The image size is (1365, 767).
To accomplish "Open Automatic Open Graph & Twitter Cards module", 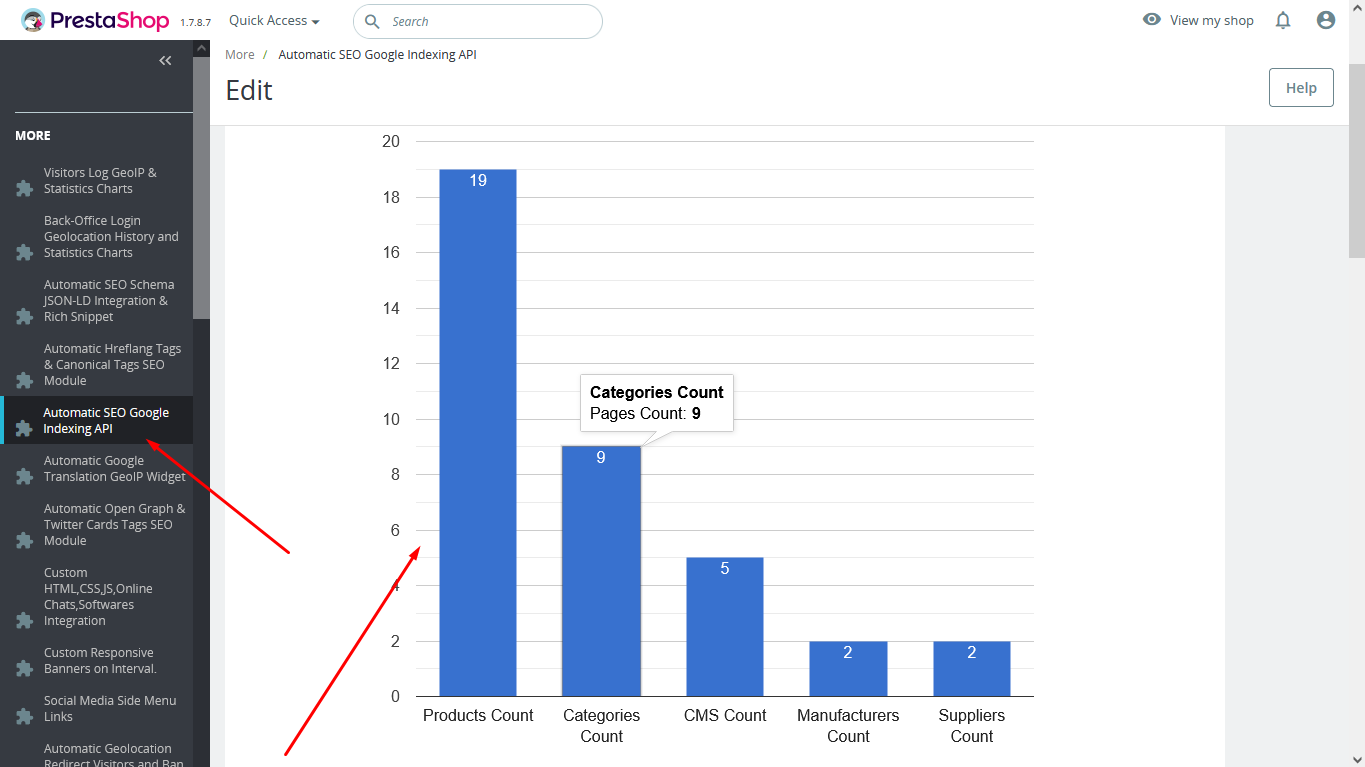I will (114, 525).
